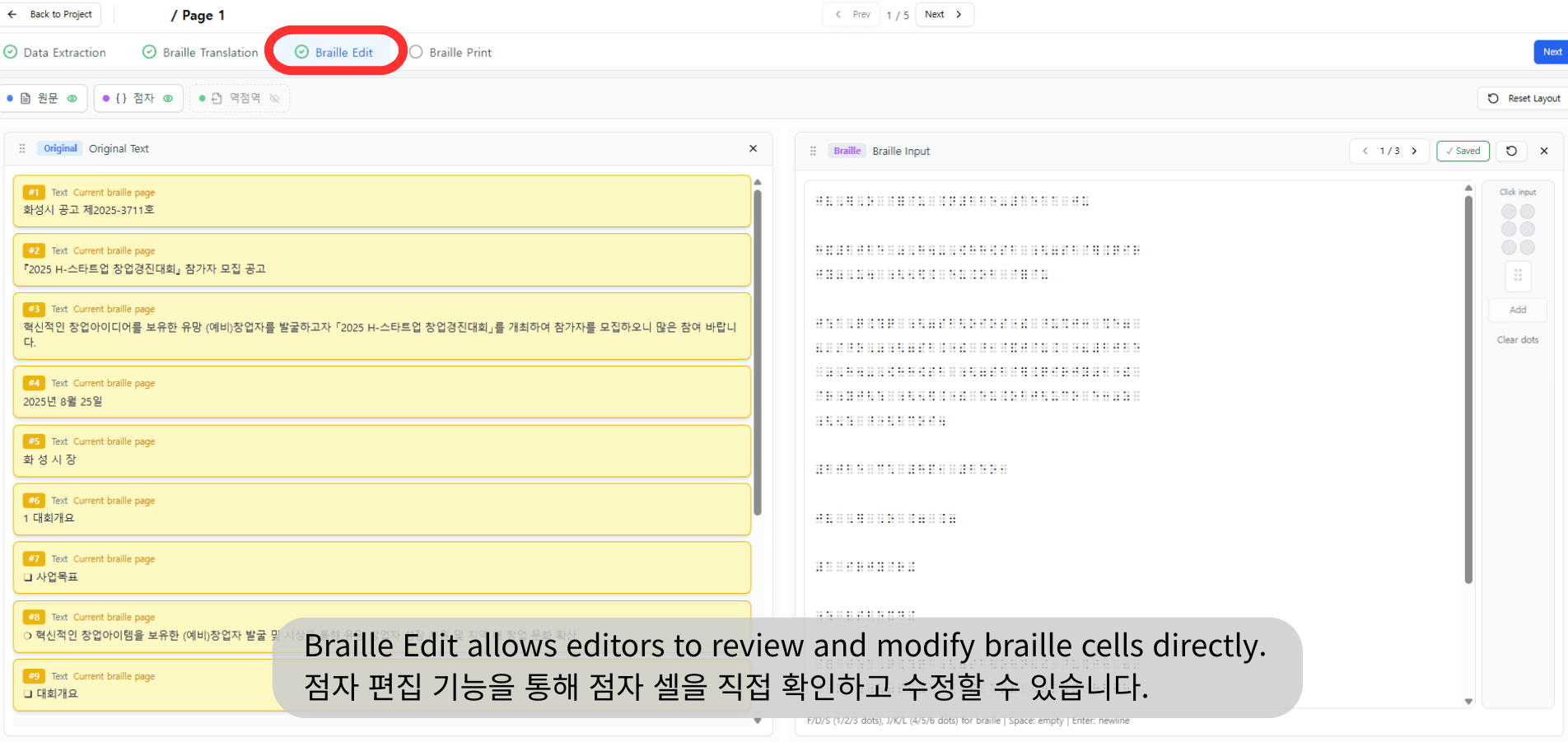Select the {} braille icon in the 점자 chip
Screen dimensions: 1568x742
[121, 98]
